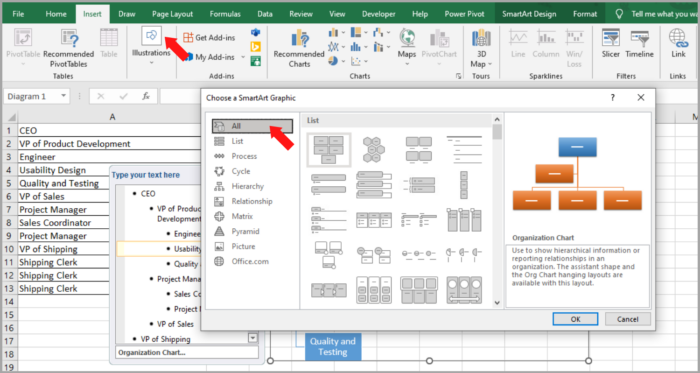The width and height of the screenshot is (700, 373).
Task: Click OK in SmartArt dialog
Action: tap(575, 319)
